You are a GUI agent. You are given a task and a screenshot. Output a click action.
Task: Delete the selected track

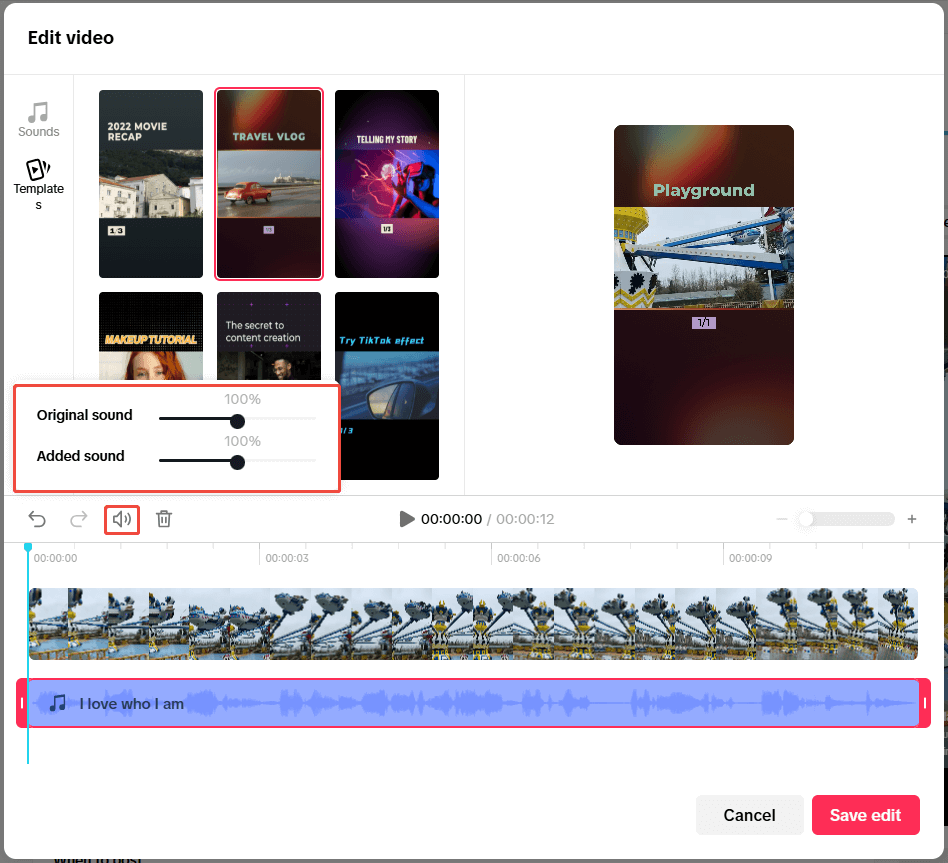(164, 519)
